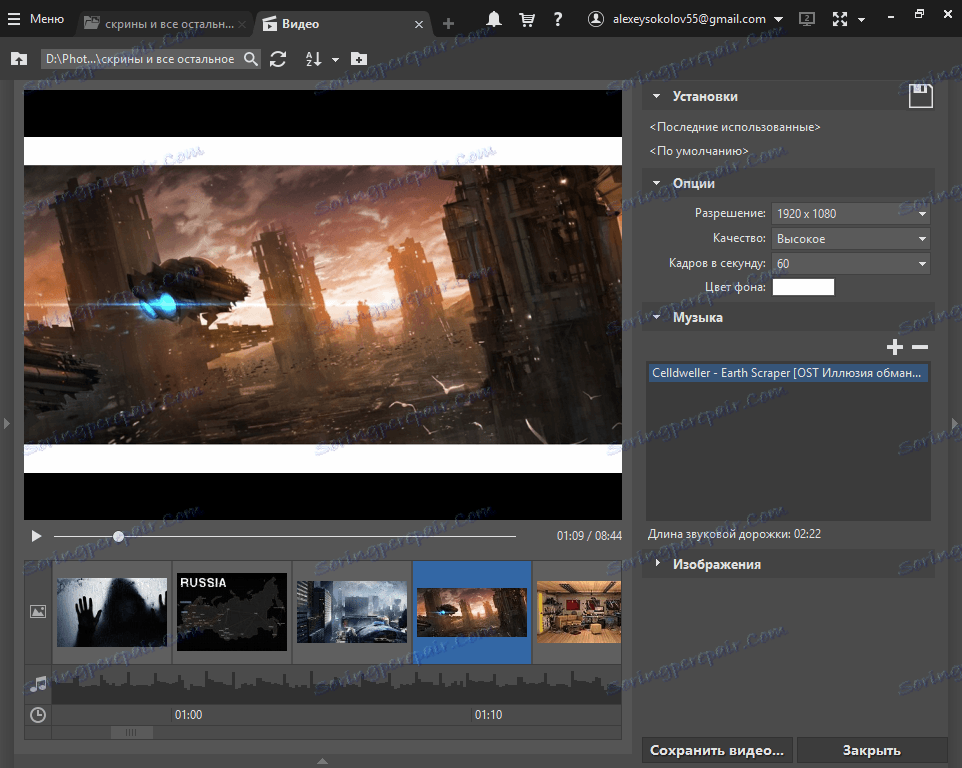
Task: Pick the white background color swatch
Action: coord(803,288)
